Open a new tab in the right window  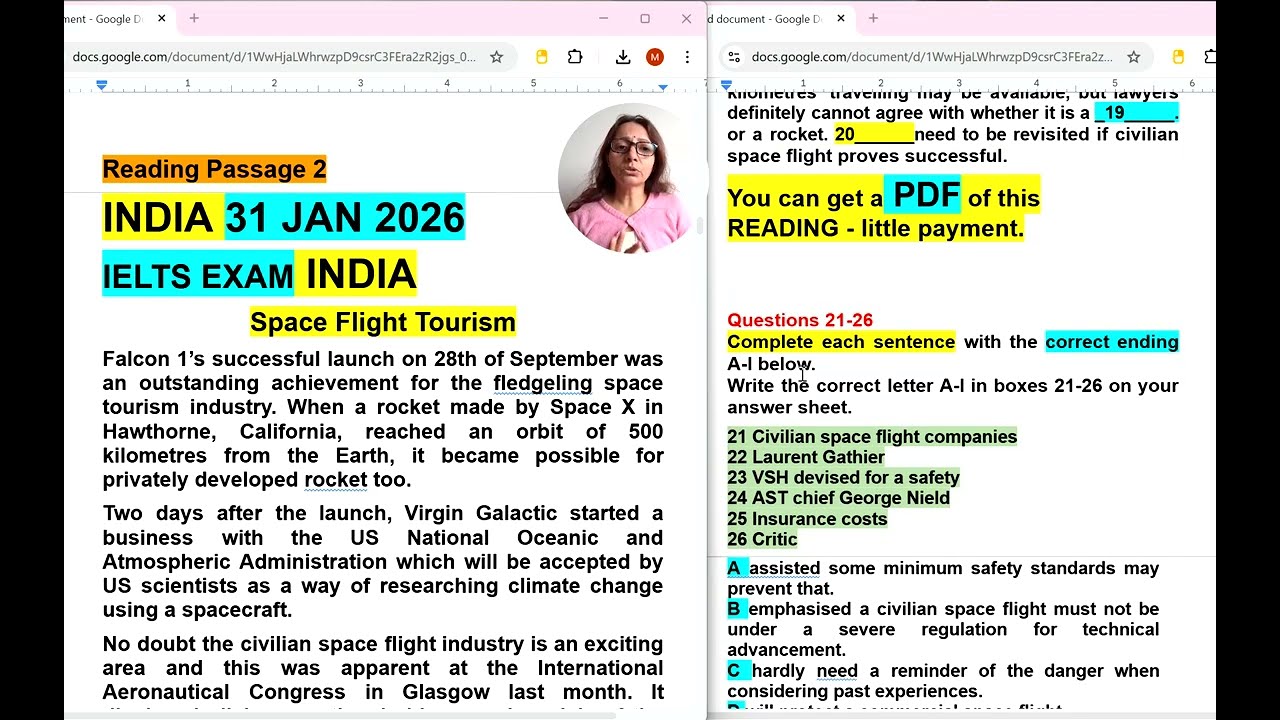tap(873, 18)
